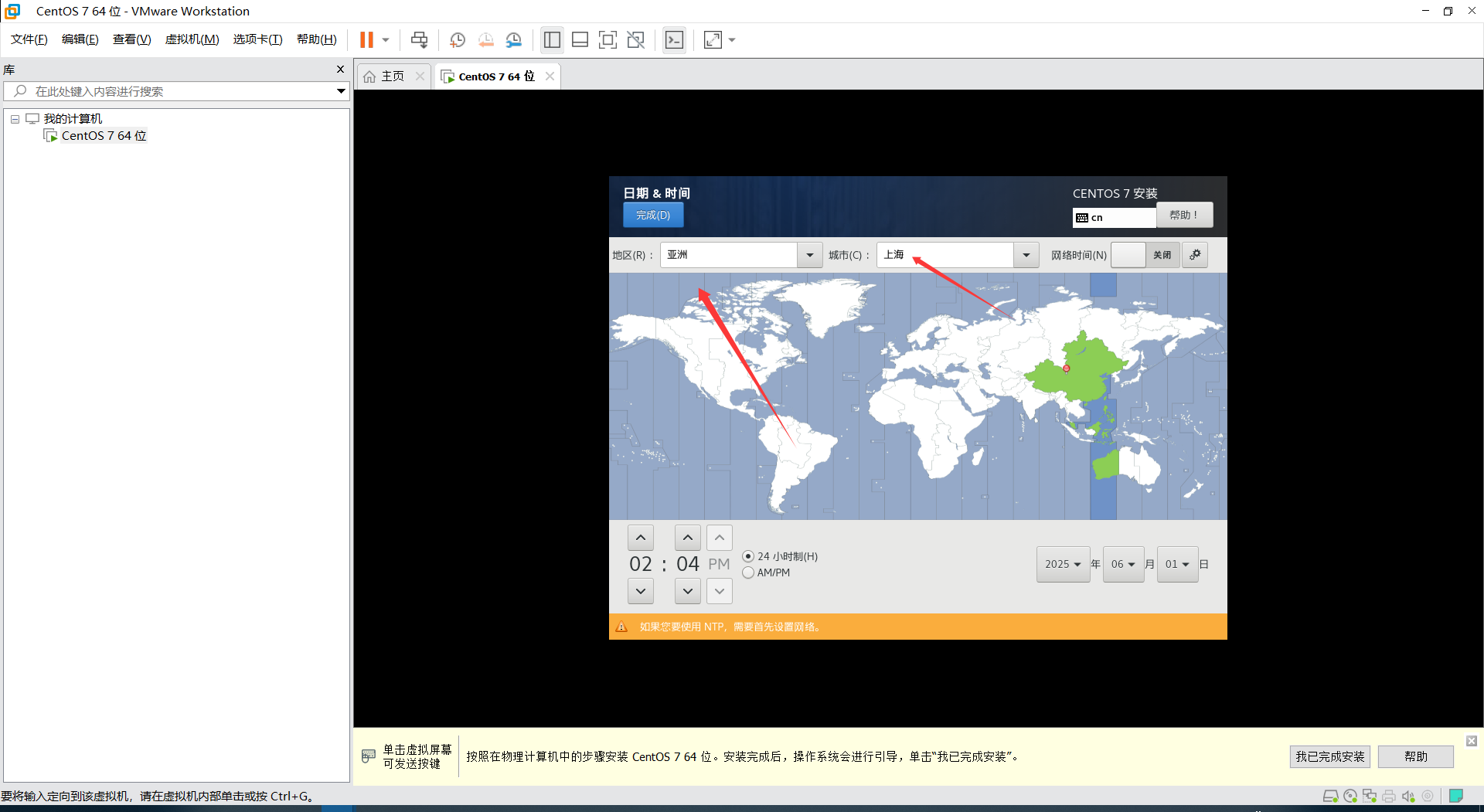Close the CentOS 7 64 位 tab

pos(550,76)
